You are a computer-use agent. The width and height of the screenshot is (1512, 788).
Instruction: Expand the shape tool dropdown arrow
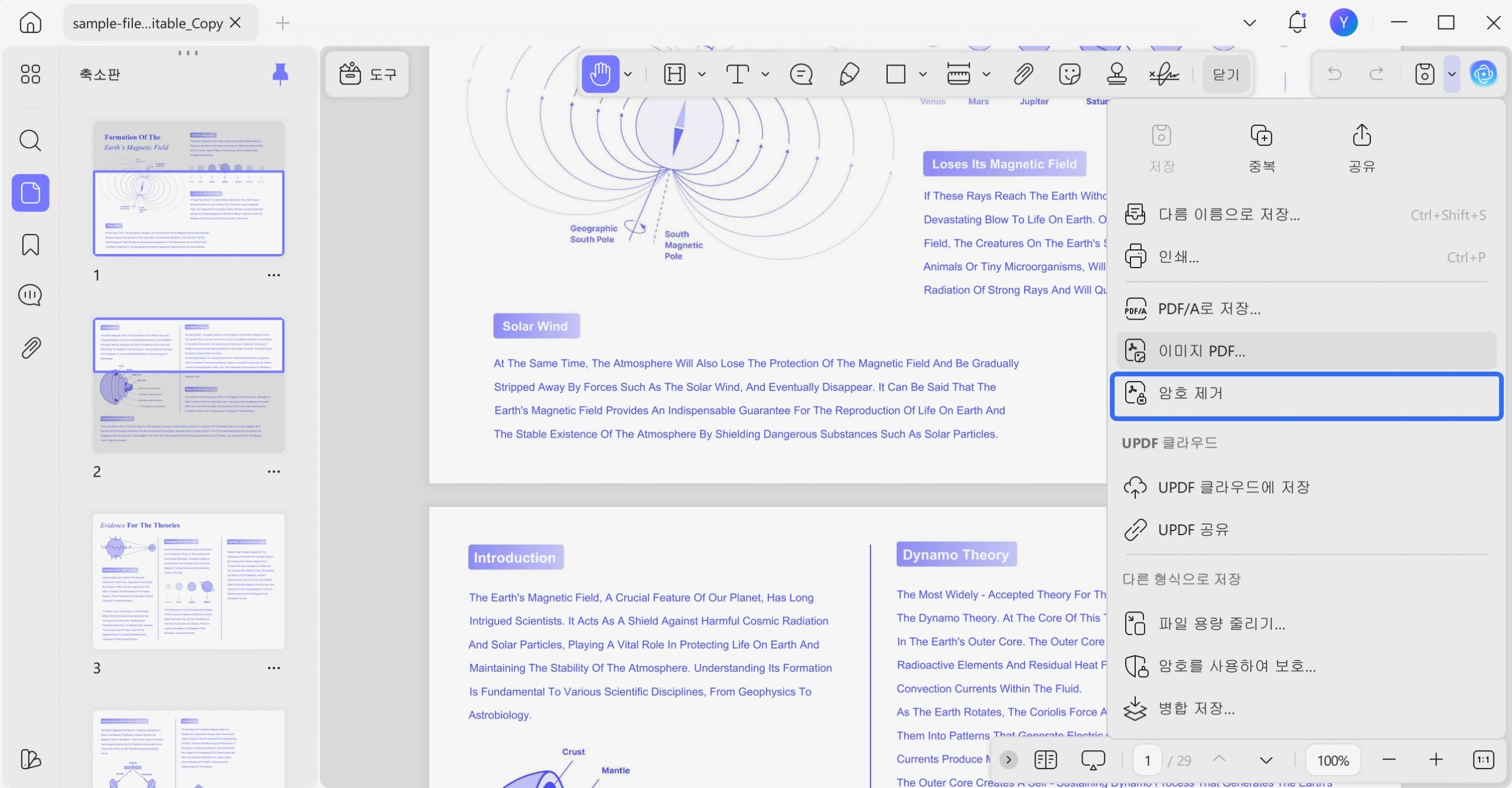[923, 74]
